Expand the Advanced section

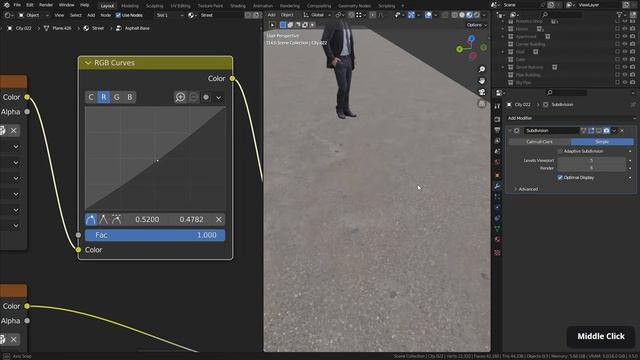(527, 189)
